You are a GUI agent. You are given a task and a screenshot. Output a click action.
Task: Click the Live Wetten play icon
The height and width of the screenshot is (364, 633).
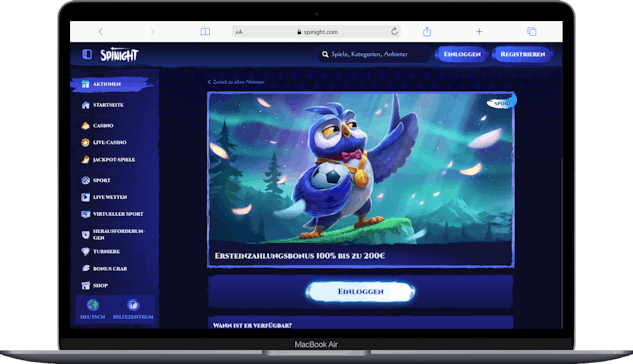(x=85, y=197)
